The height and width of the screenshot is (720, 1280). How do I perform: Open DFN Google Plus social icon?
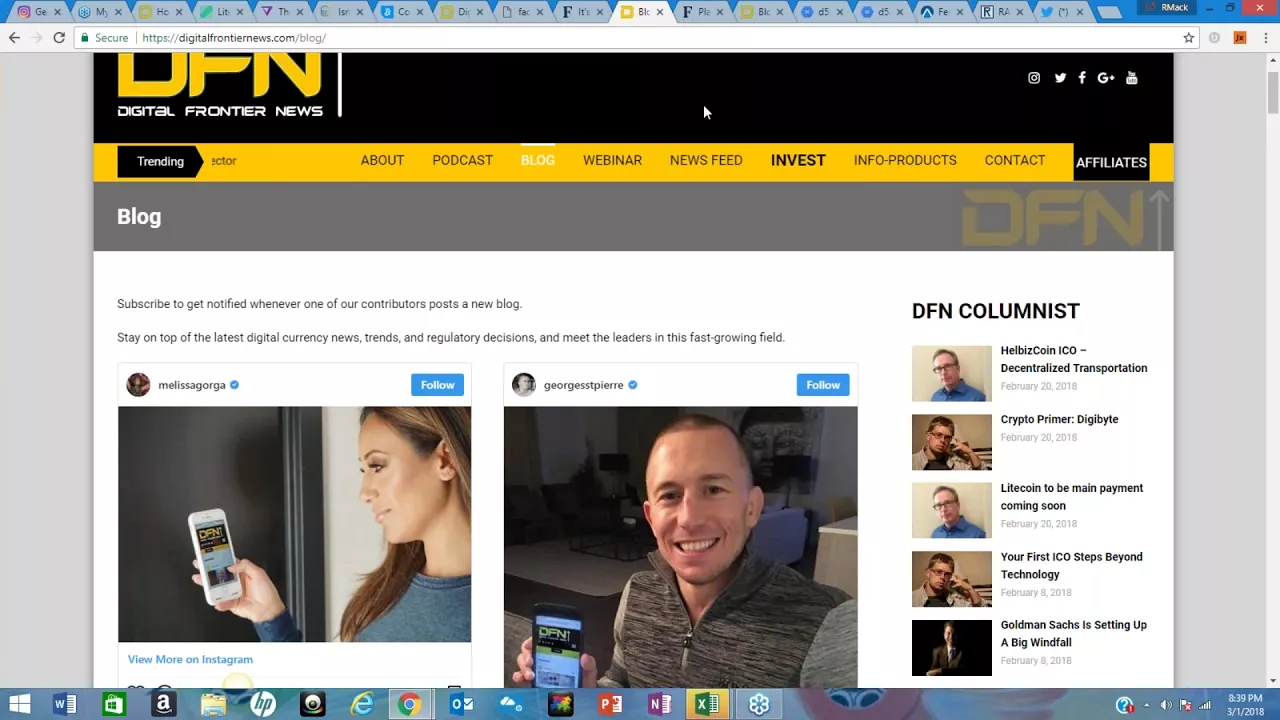(x=1106, y=78)
